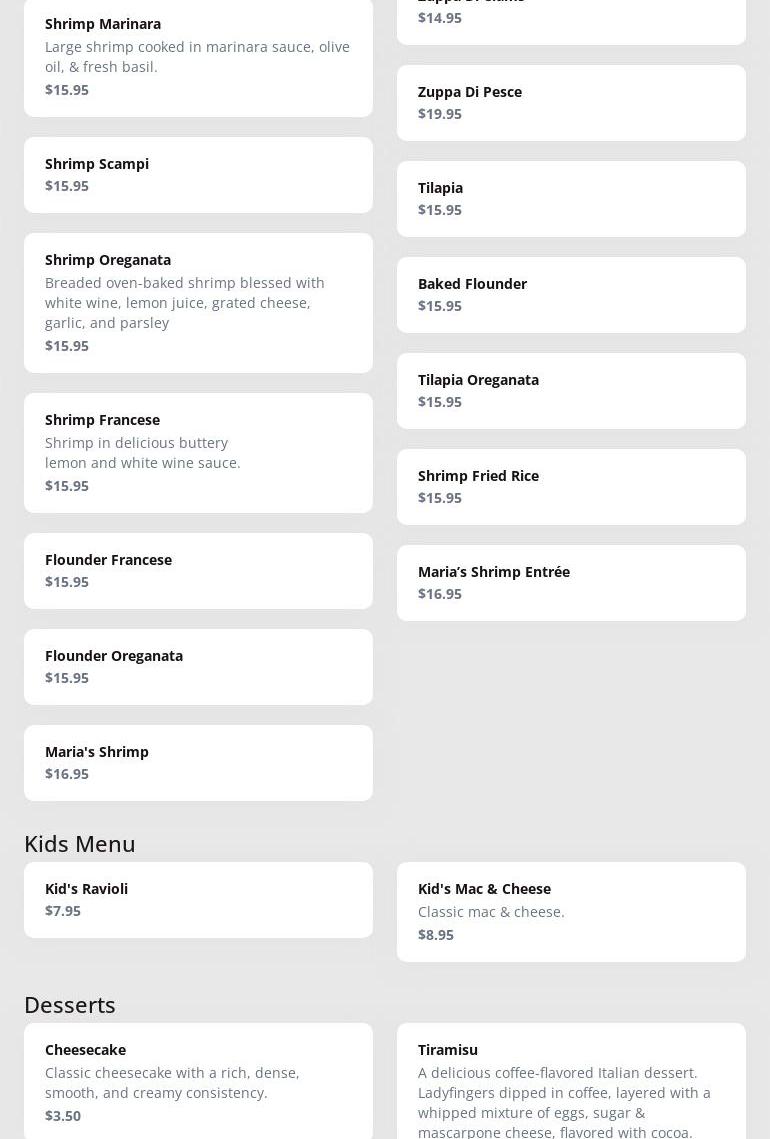The height and width of the screenshot is (1139, 770).
Task: Pick Kid's Ravioli from Kids Menu
Action: (x=198, y=899)
